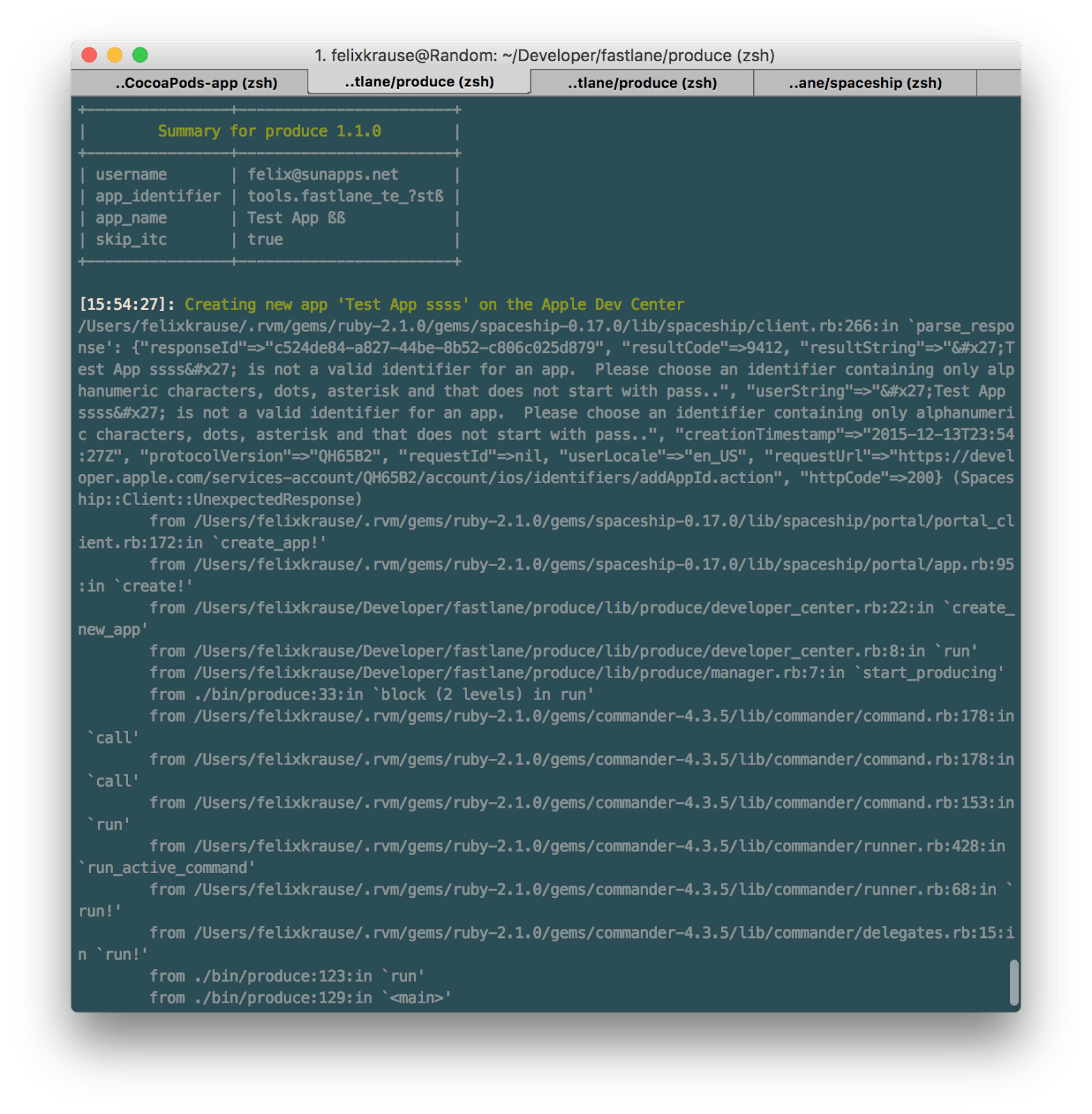Click 'Summary for produce 1.1.0' heading
The height and width of the screenshot is (1114, 1092).
[269, 131]
